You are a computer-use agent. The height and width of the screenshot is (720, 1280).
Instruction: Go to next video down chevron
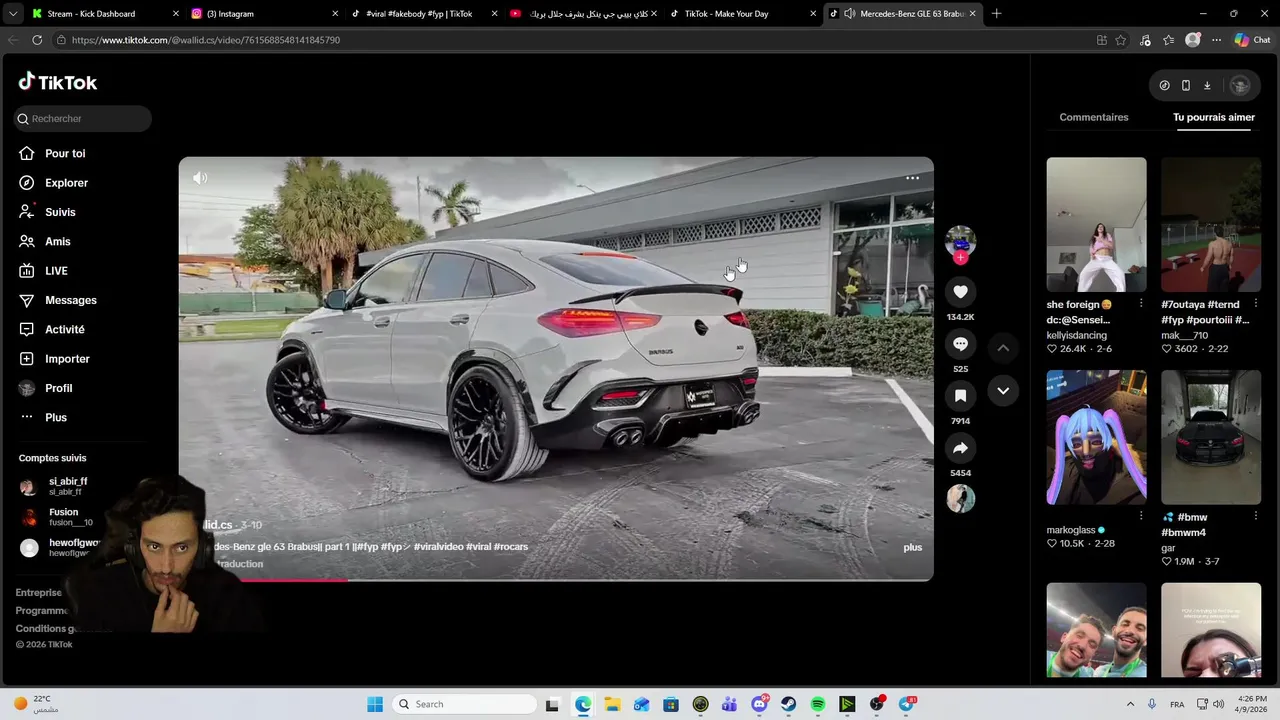[x=1003, y=391]
